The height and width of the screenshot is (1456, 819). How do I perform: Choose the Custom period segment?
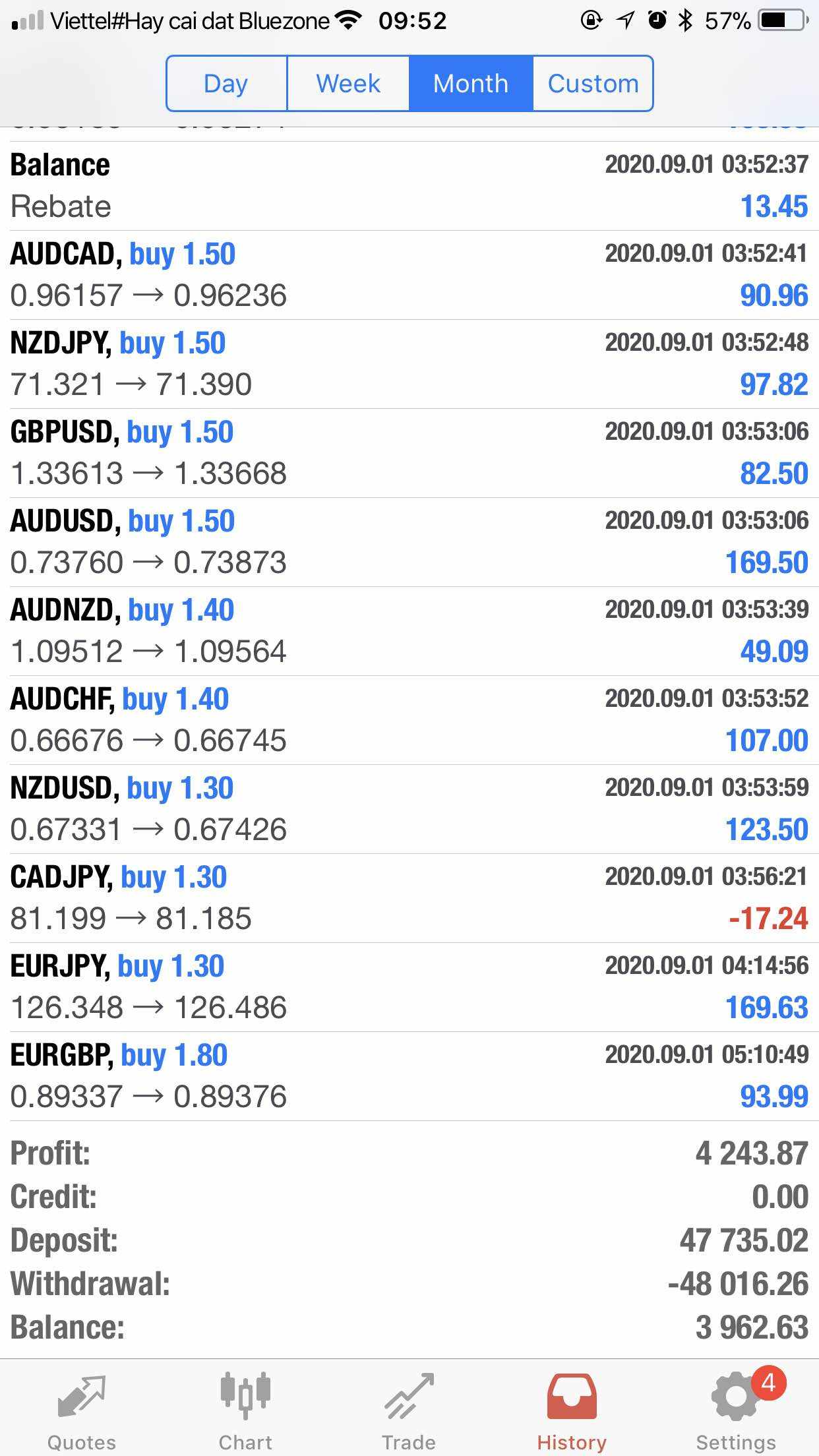tap(593, 84)
